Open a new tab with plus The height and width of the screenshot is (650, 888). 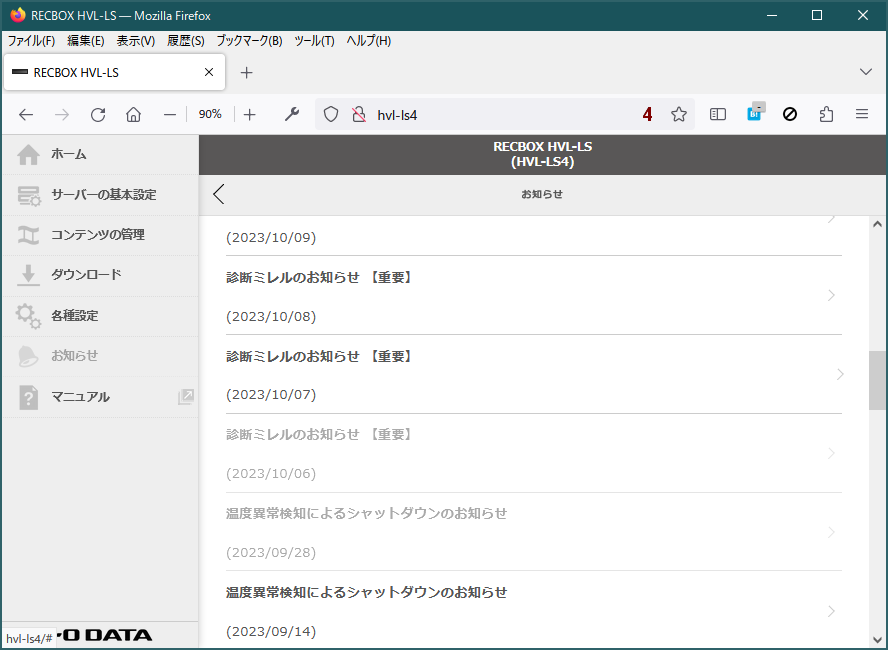[x=246, y=72]
